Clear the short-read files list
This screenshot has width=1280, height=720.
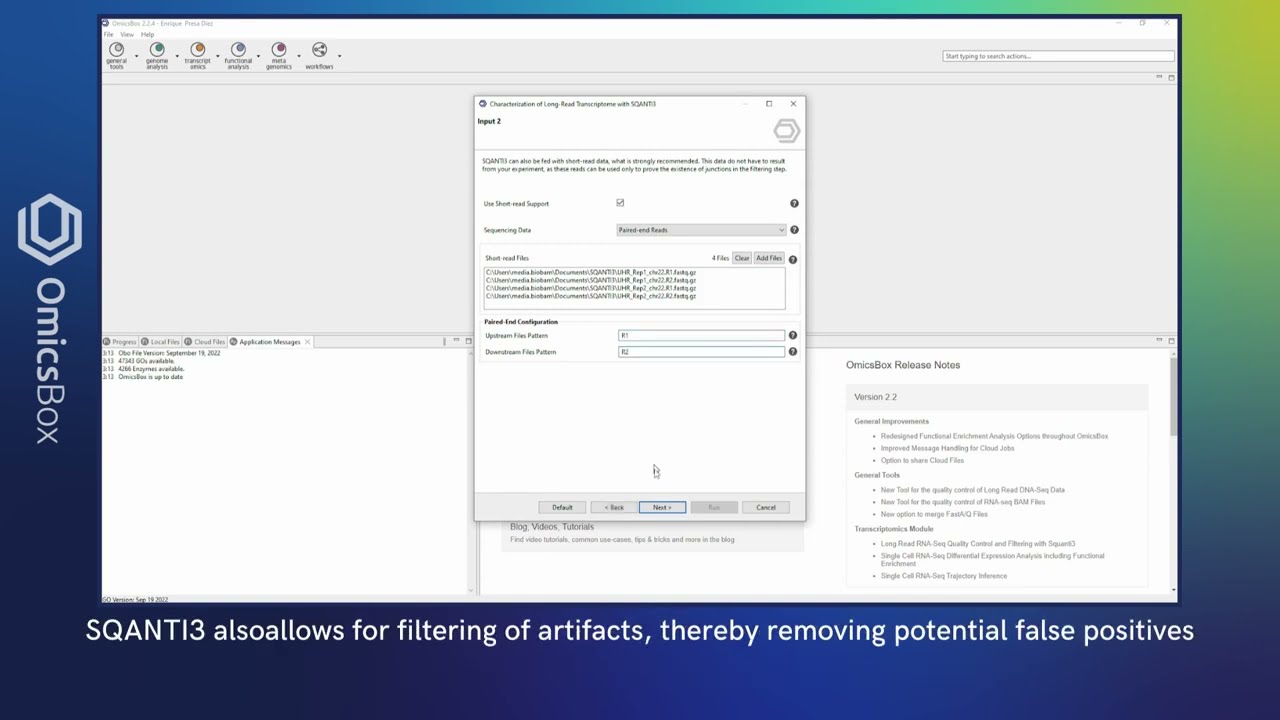(x=742, y=258)
